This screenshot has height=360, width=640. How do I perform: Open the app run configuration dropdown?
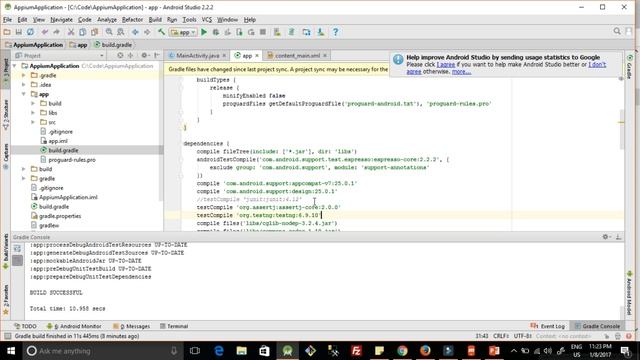click(184, 32)
